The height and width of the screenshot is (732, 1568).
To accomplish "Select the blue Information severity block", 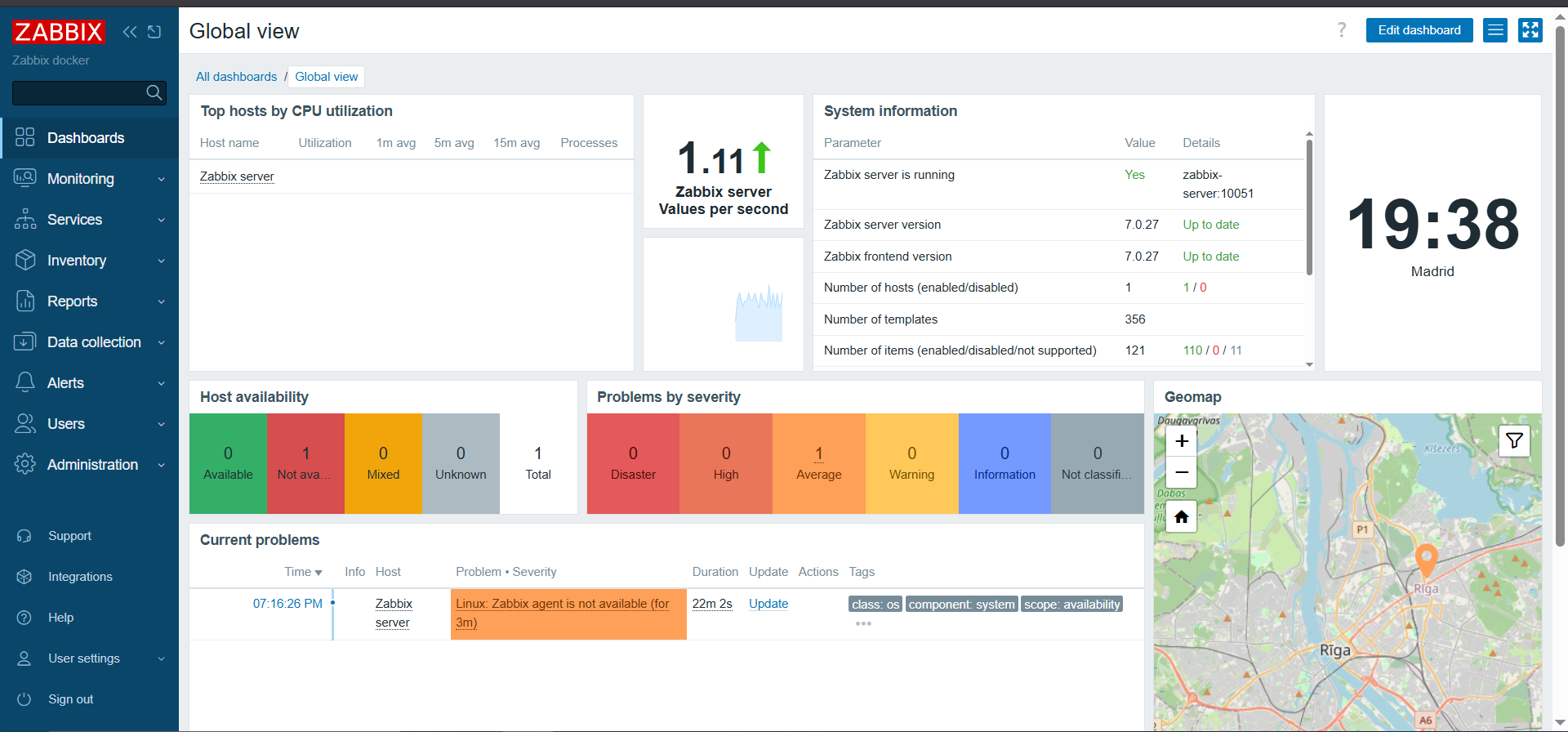I will [x=1004, y=463].
